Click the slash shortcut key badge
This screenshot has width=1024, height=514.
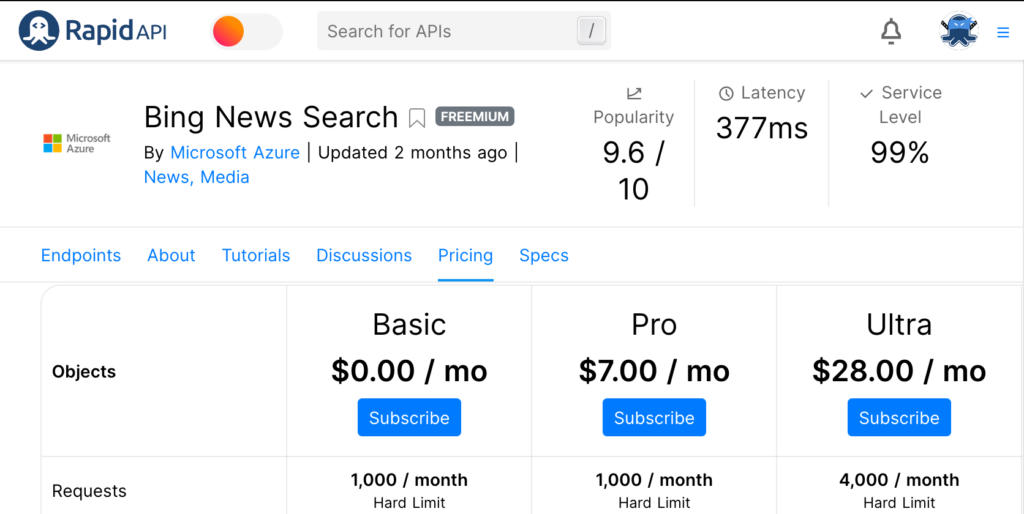(x=591, y=31)
